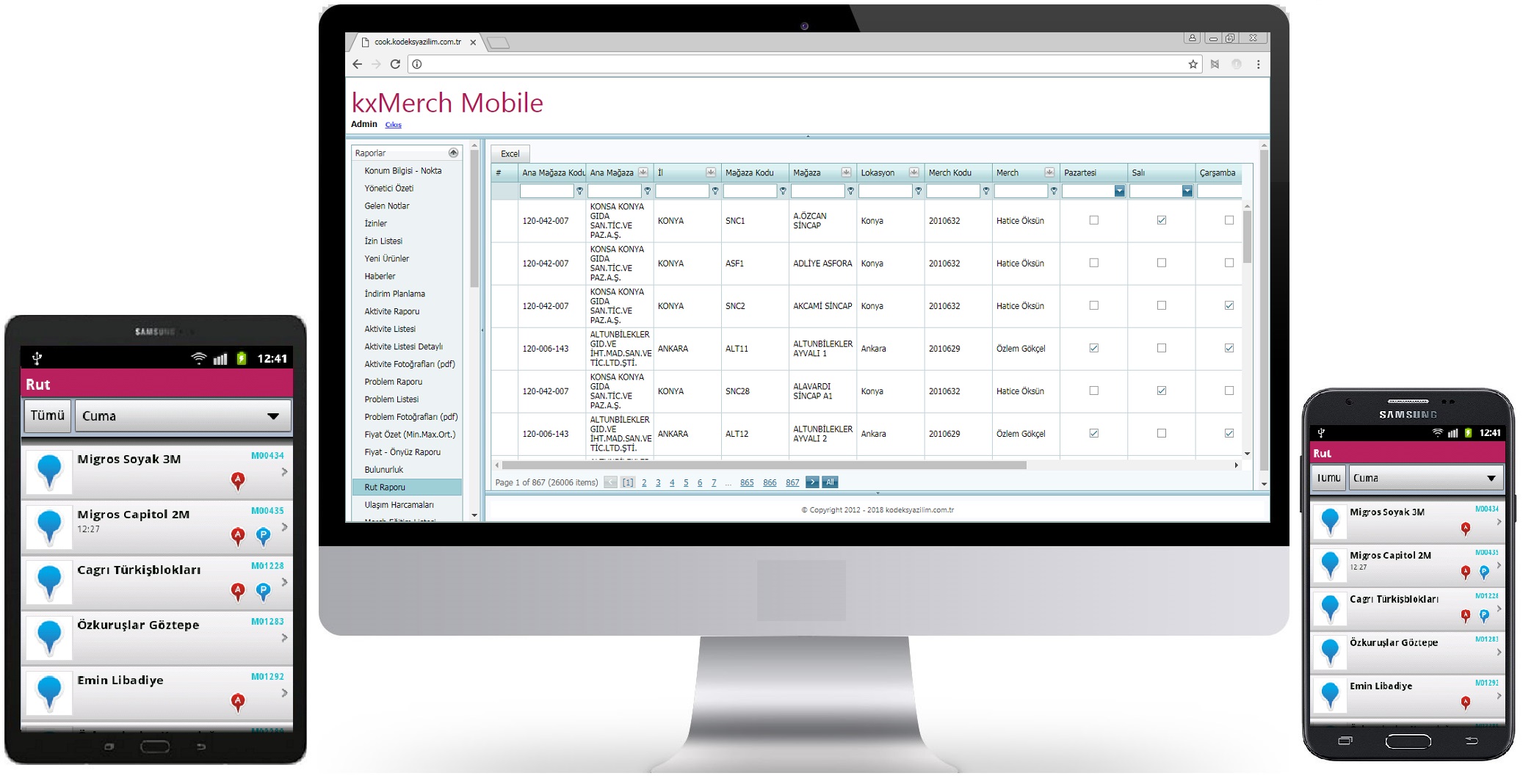Open Aktivite Raporu from the reports list
This screenshot has width=1523, height=784.
392,311
